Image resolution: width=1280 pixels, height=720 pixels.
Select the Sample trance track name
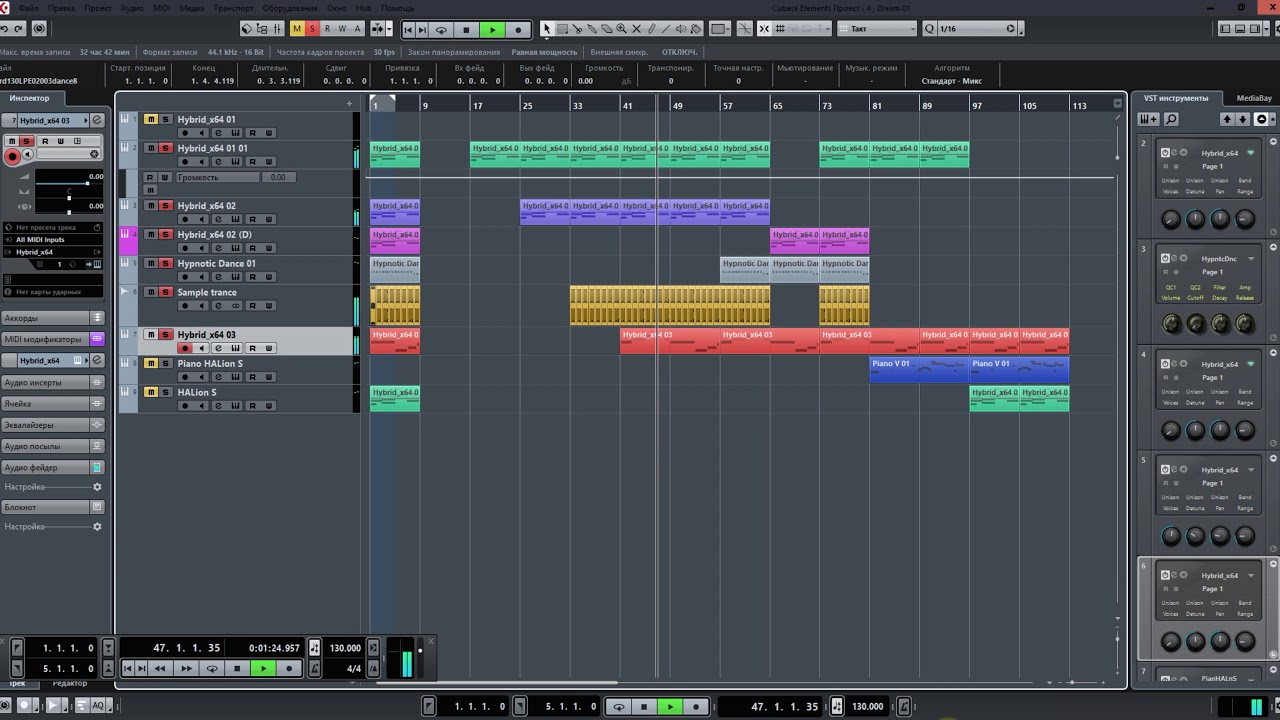coord(207,293)
